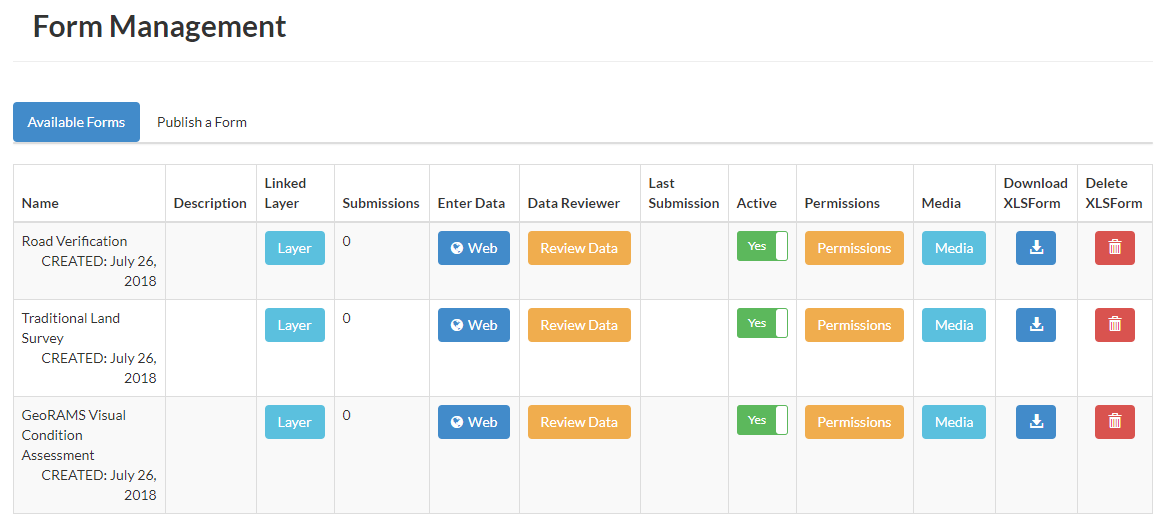View linked Layer for GeoRAMS assessment
The width and height of the screenshot is (1169, 525).
point(294,422)
